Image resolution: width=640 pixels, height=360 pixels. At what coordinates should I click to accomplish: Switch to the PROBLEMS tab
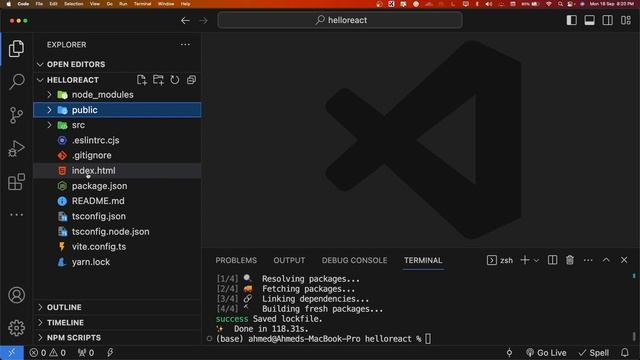(236, 260)
